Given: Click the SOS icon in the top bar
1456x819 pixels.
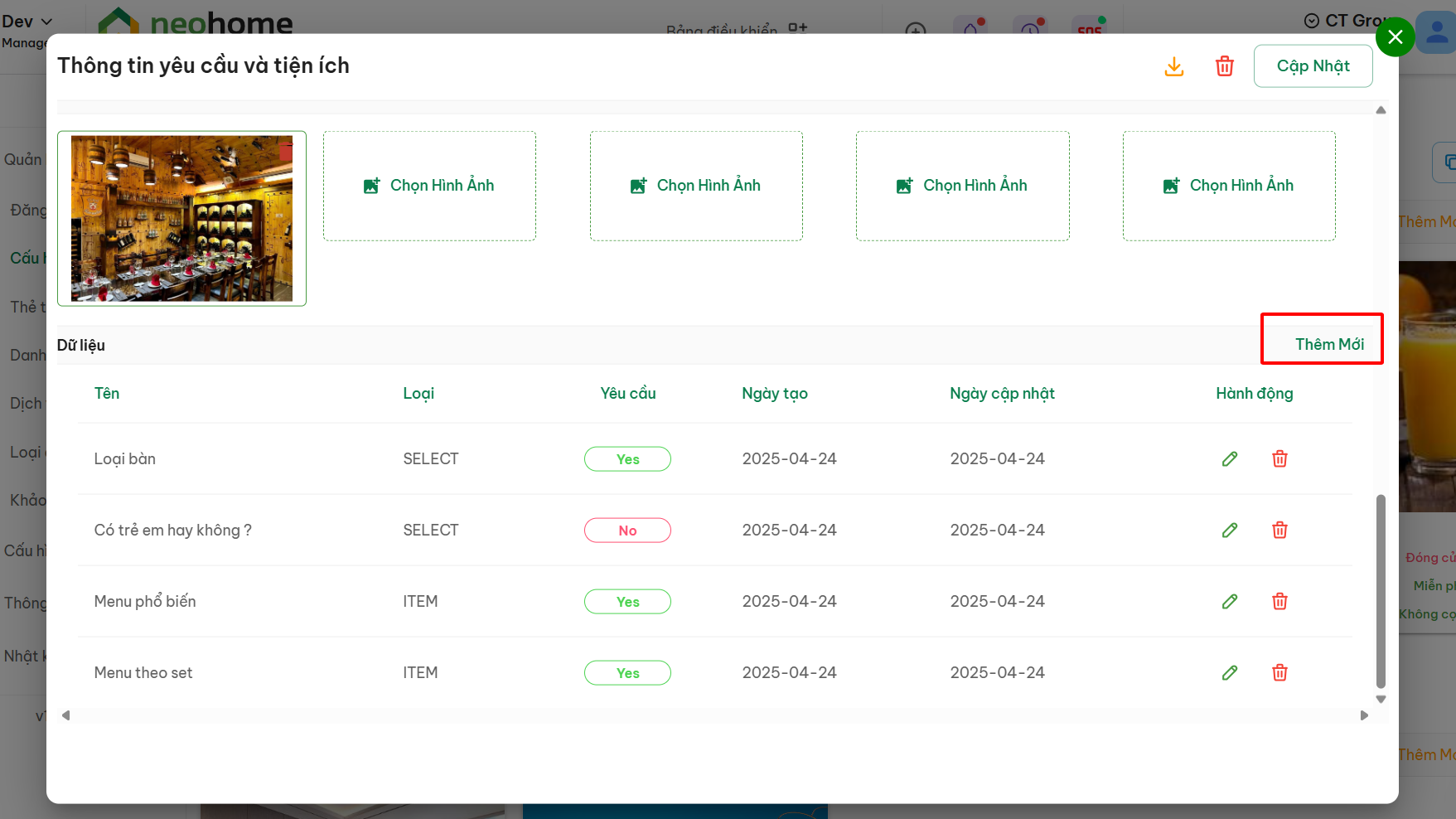Looking at the screenshot, I should click(1089, 30).
